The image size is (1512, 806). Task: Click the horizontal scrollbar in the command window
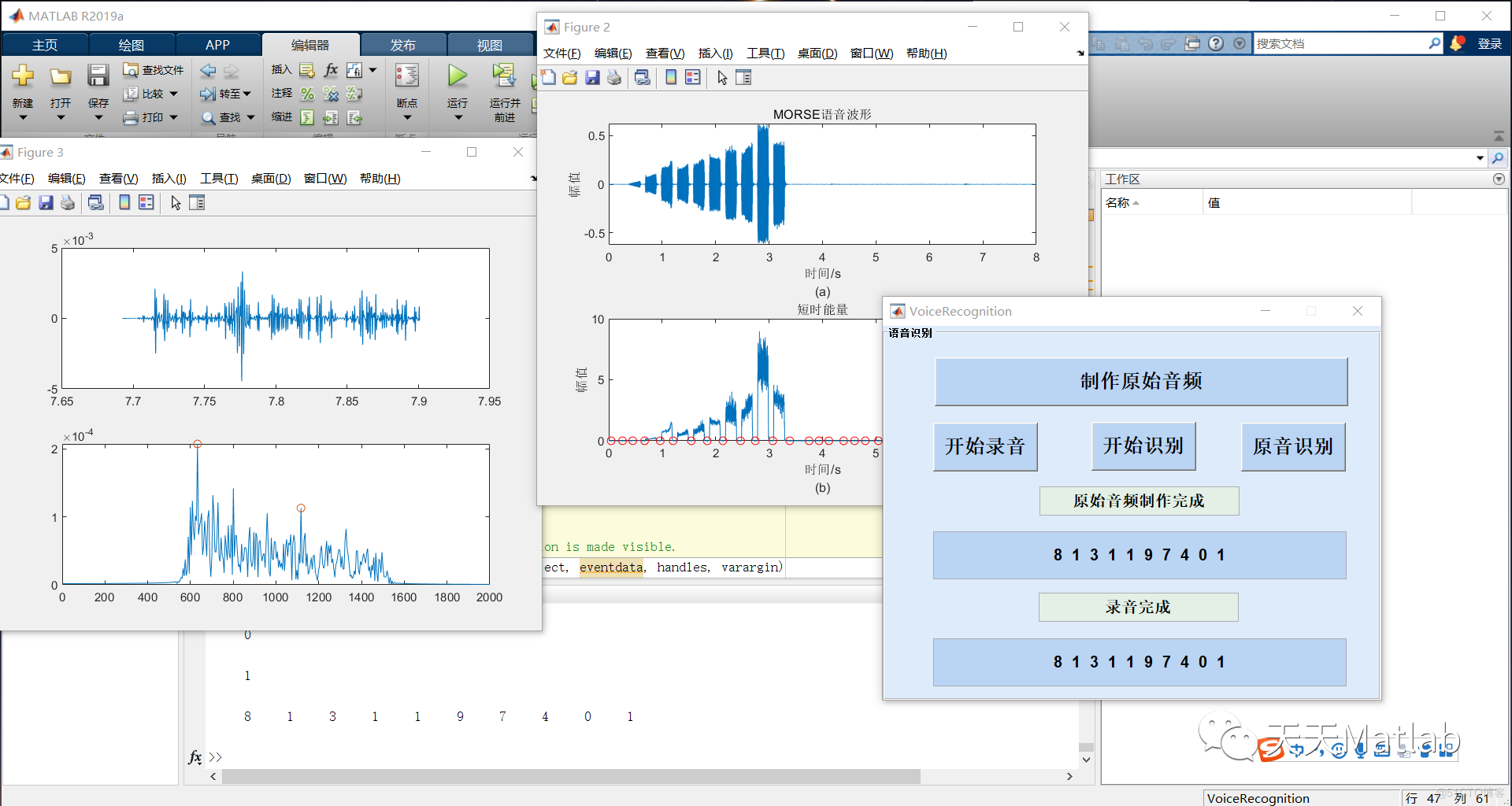[x=571, y=777]
